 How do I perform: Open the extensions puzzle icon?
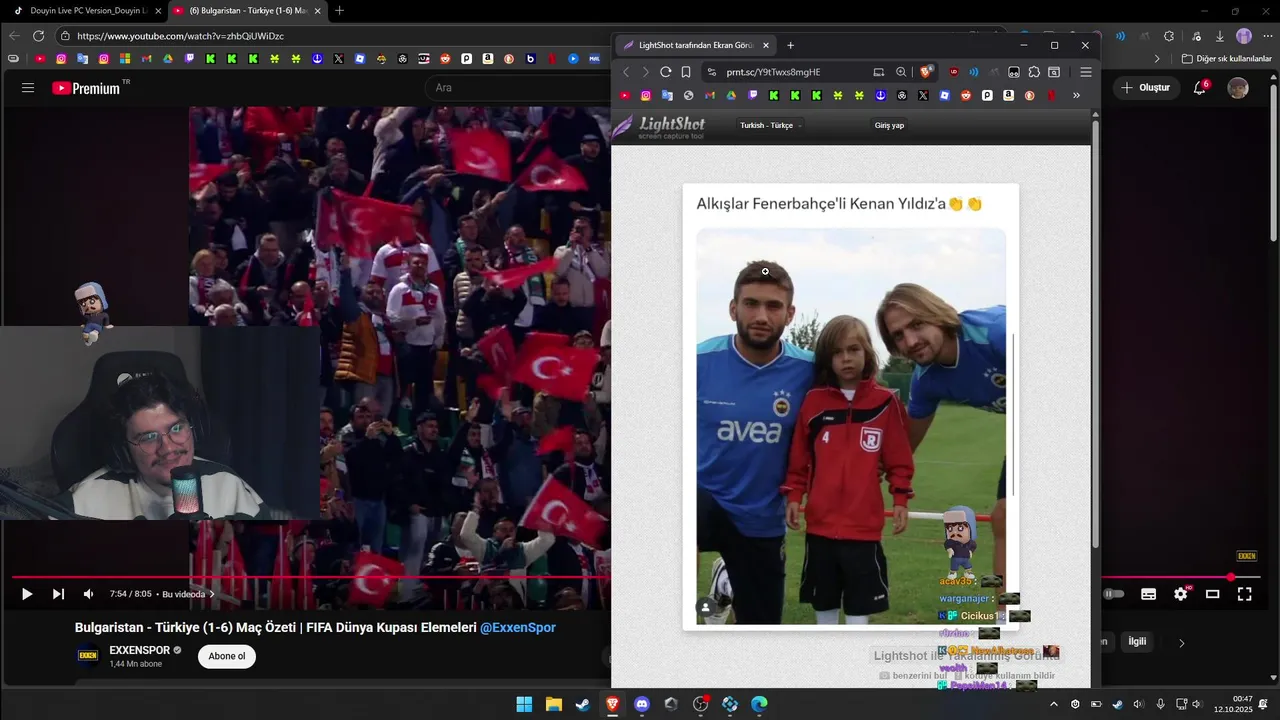click(1034, 72)
